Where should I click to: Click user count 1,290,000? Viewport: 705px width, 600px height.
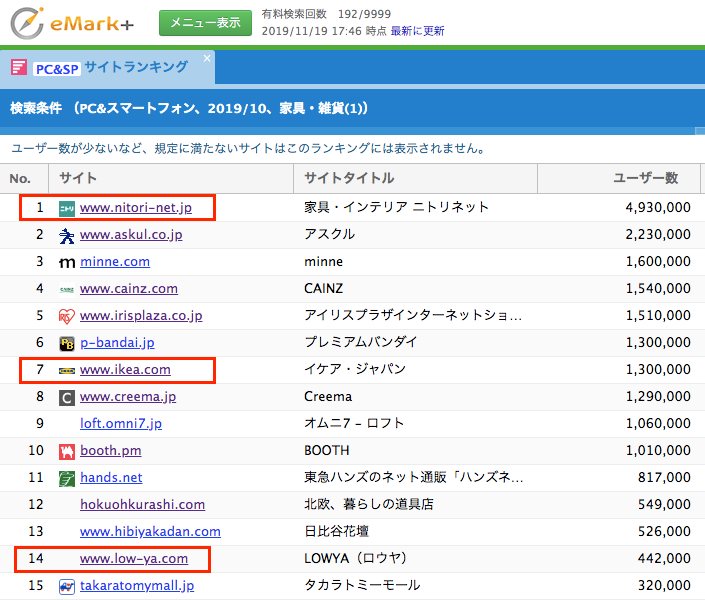point(658,396)
